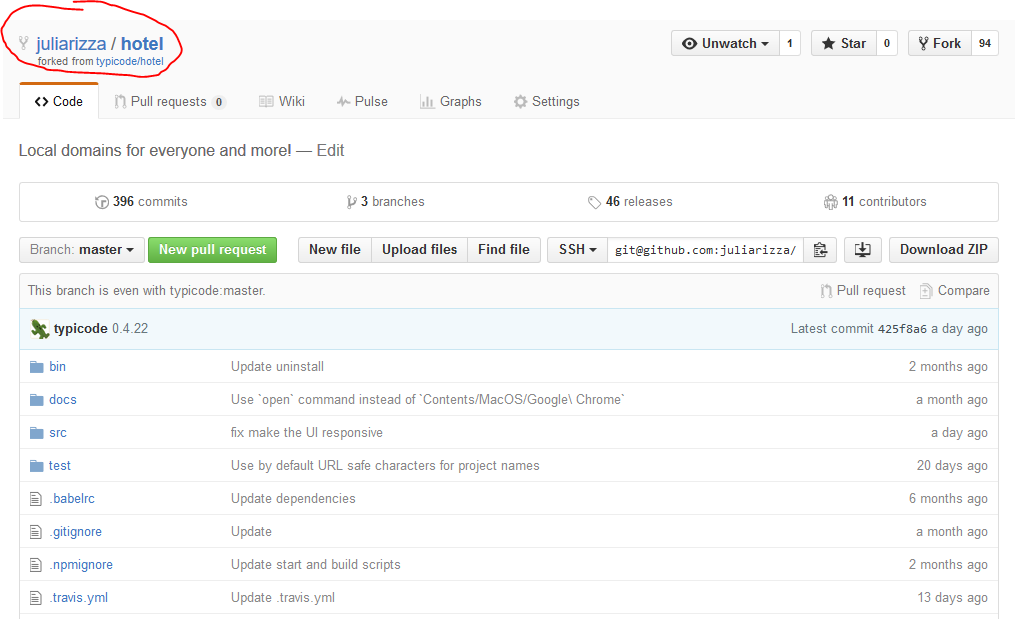
Task: Click the fork icon beside juliarizza
Action: point(24,43)
